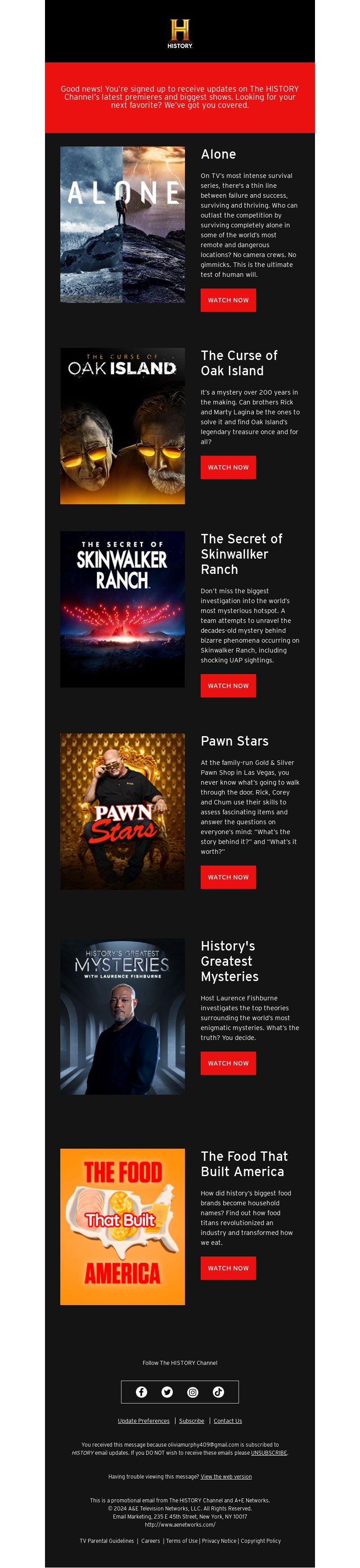Screen dimensions: 360x1568
Task: Open the TikTok social icon
Action: point(218,1392)
